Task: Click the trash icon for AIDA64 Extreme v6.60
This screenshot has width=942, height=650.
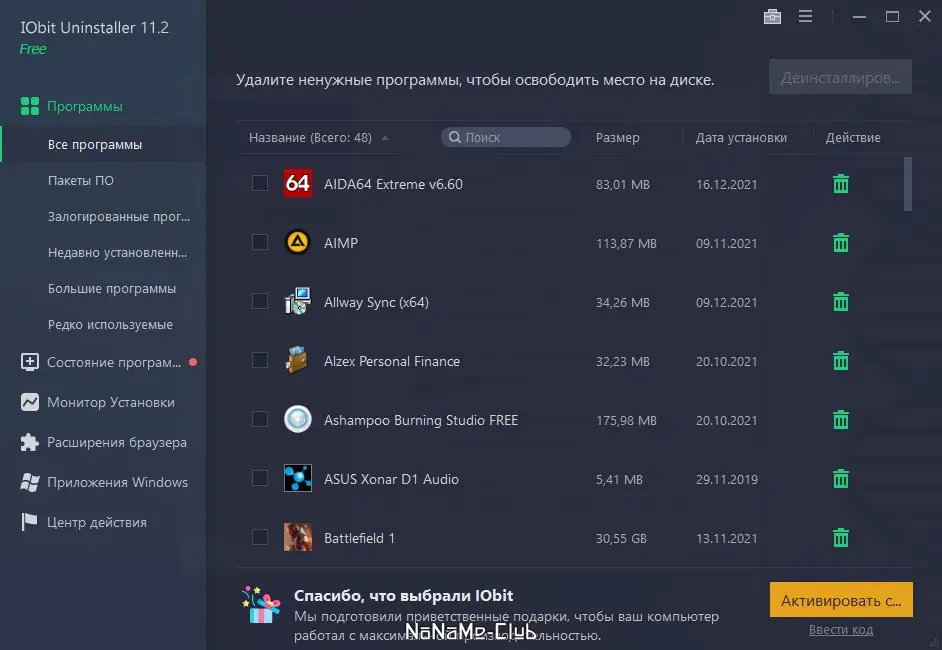Action: click(840, 184)
